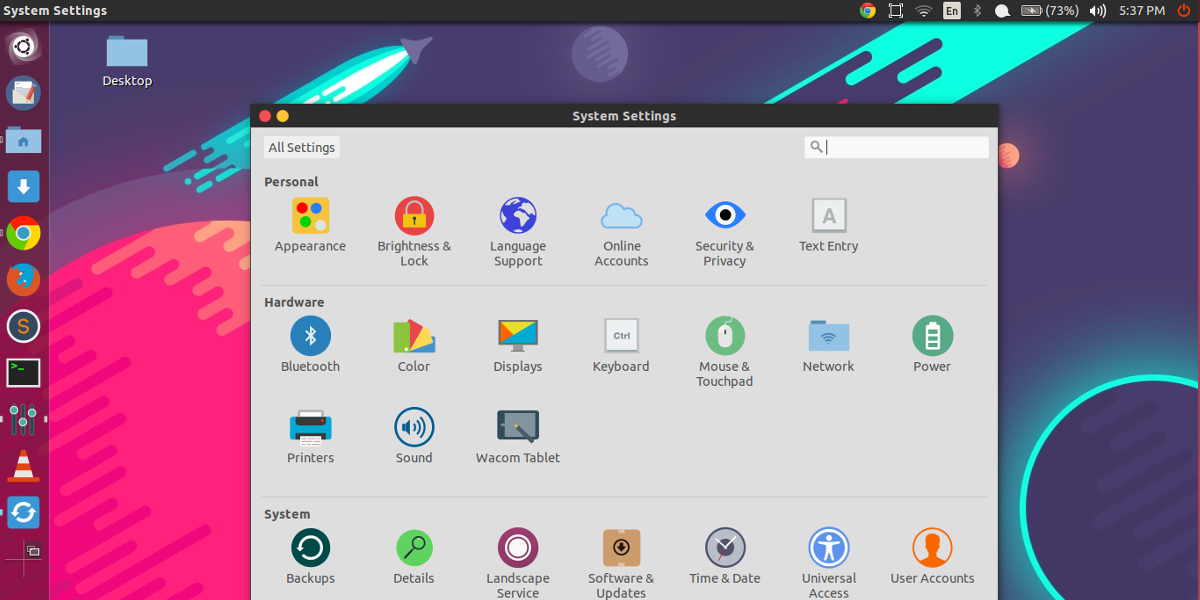Open Bluetooth indicator in top panel
This screenshot has height=600, width=1200.
[977, 11]
